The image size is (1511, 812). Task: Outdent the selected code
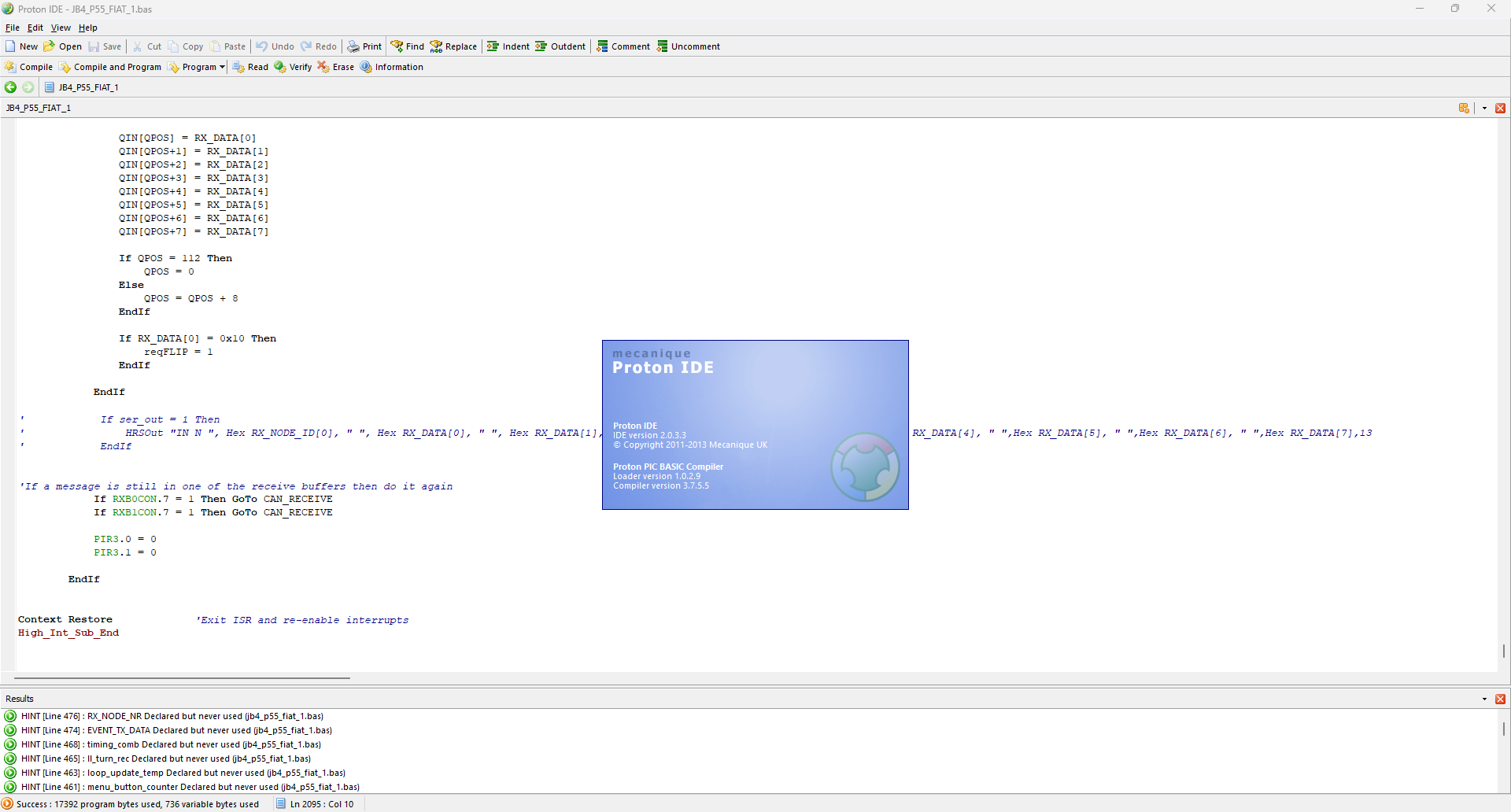[560, 46]
